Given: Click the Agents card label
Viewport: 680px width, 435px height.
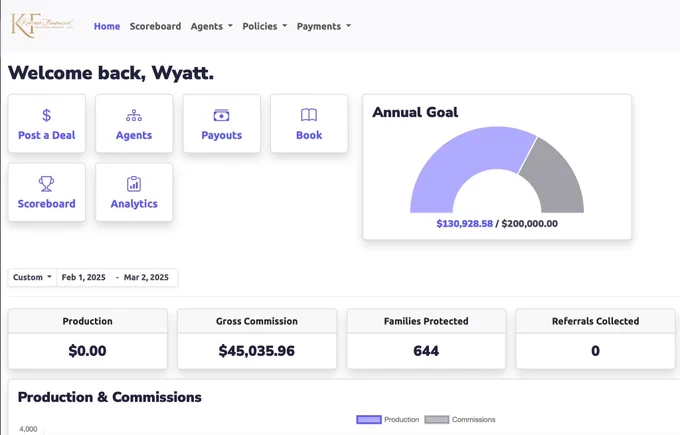Looking at the screenshot, I should point(134,135).
